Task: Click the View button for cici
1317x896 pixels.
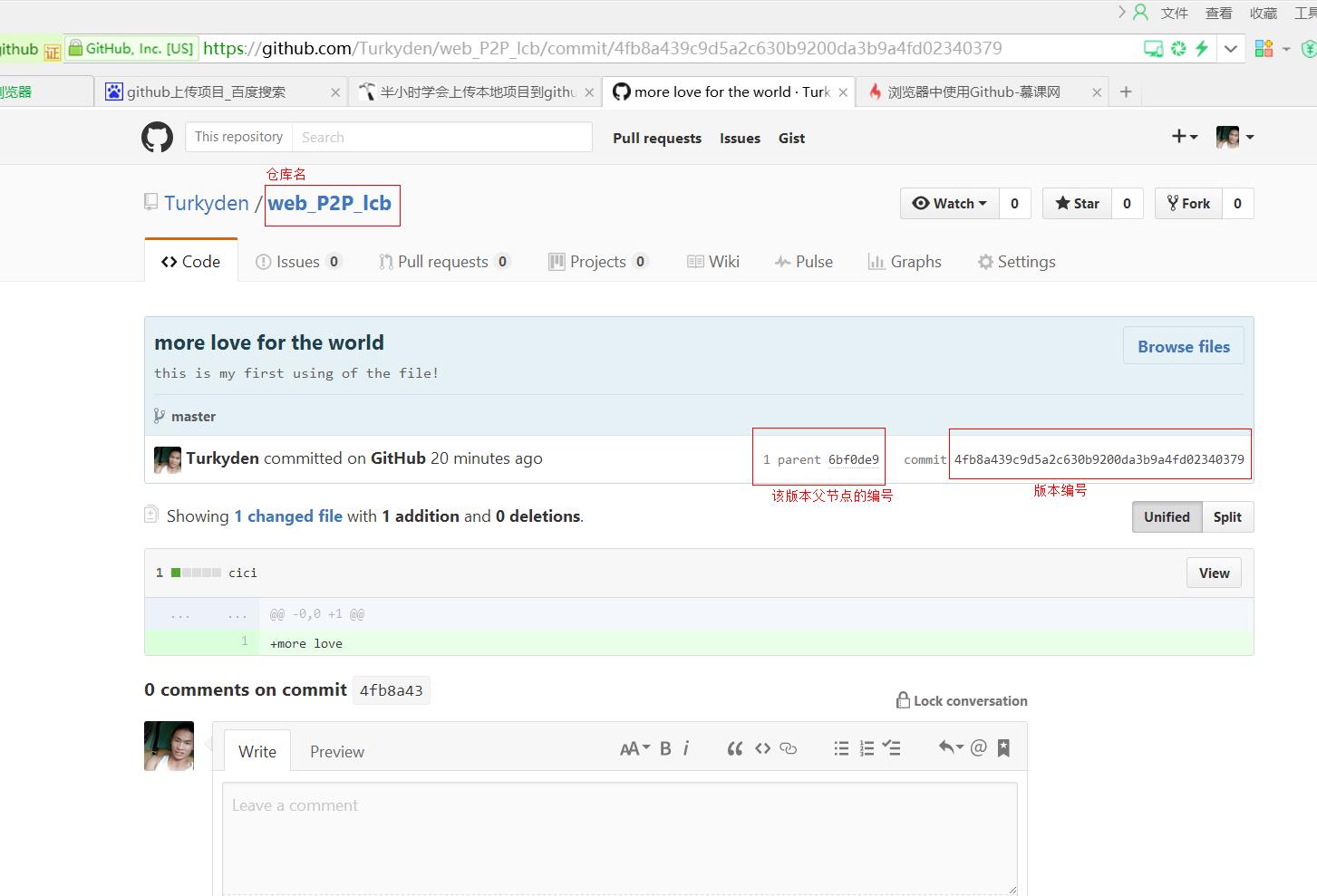Action: point(1214,573)
